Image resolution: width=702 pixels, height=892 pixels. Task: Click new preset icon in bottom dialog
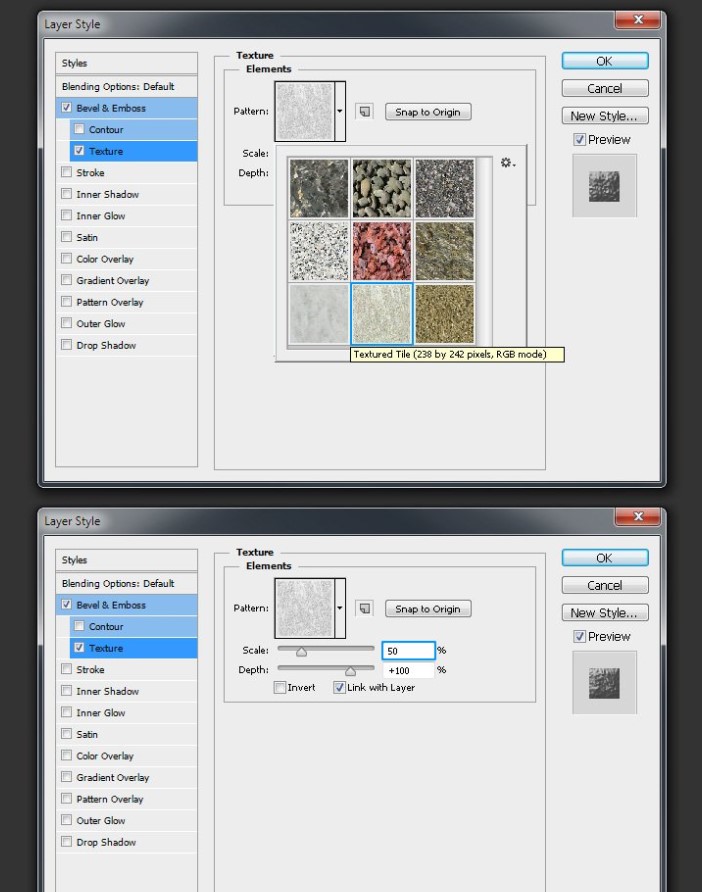pyautogui.click(x=365, y=609)
